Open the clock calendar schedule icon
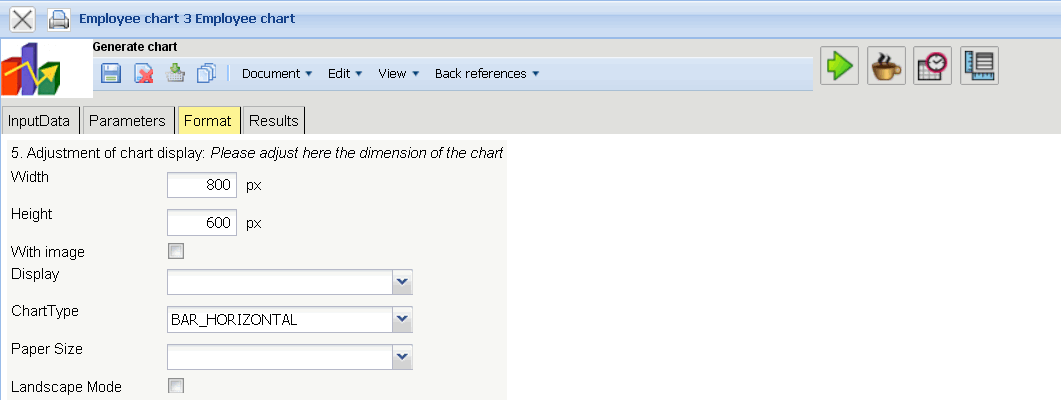1061x400 pixels. tap(933, 66)
